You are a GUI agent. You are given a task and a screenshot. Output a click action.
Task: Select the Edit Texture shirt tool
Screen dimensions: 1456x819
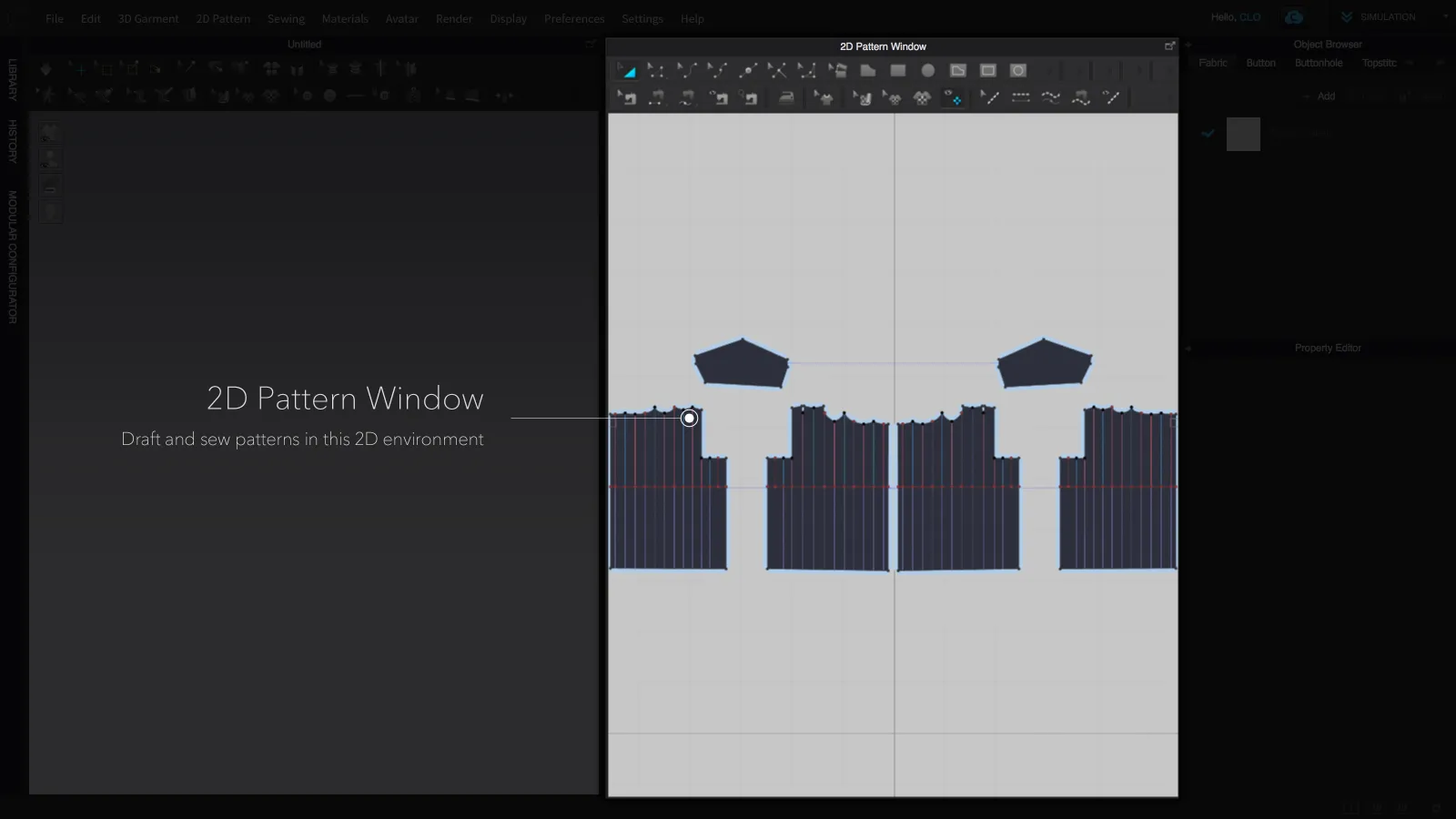(824, 97)
